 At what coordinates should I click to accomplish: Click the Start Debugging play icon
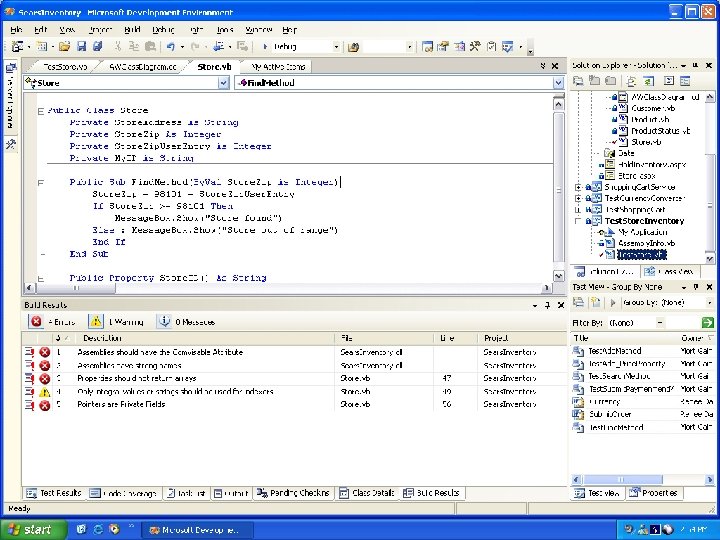click(x=265, y=47)
